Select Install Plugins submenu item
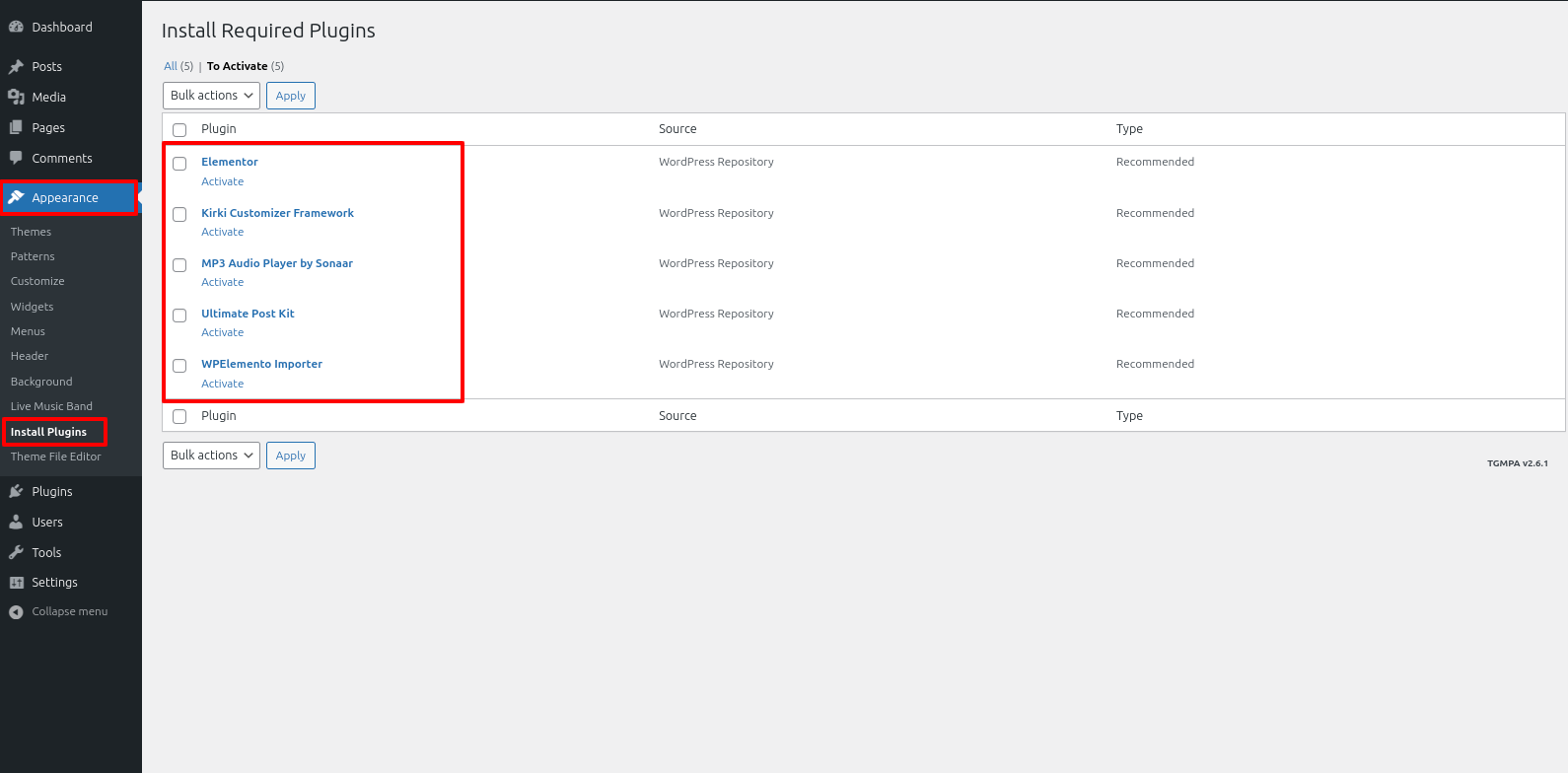 pyautogui.click(x=48, y=432)
